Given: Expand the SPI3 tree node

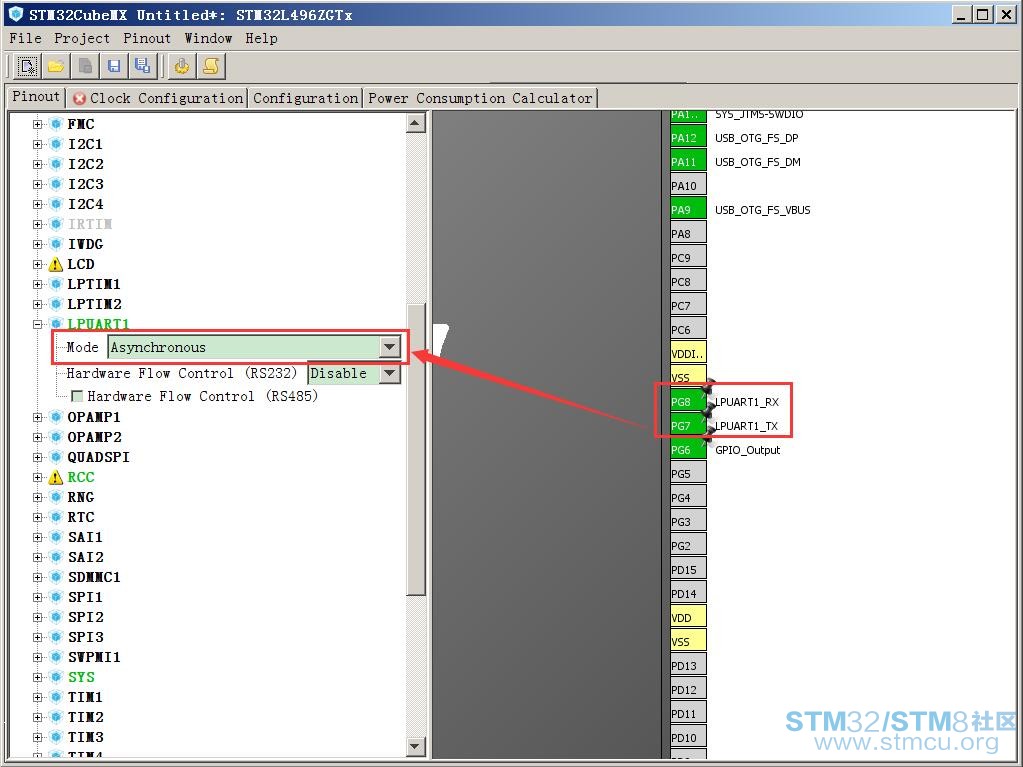Looking at the screenshot, I should [x=38, y=637].
